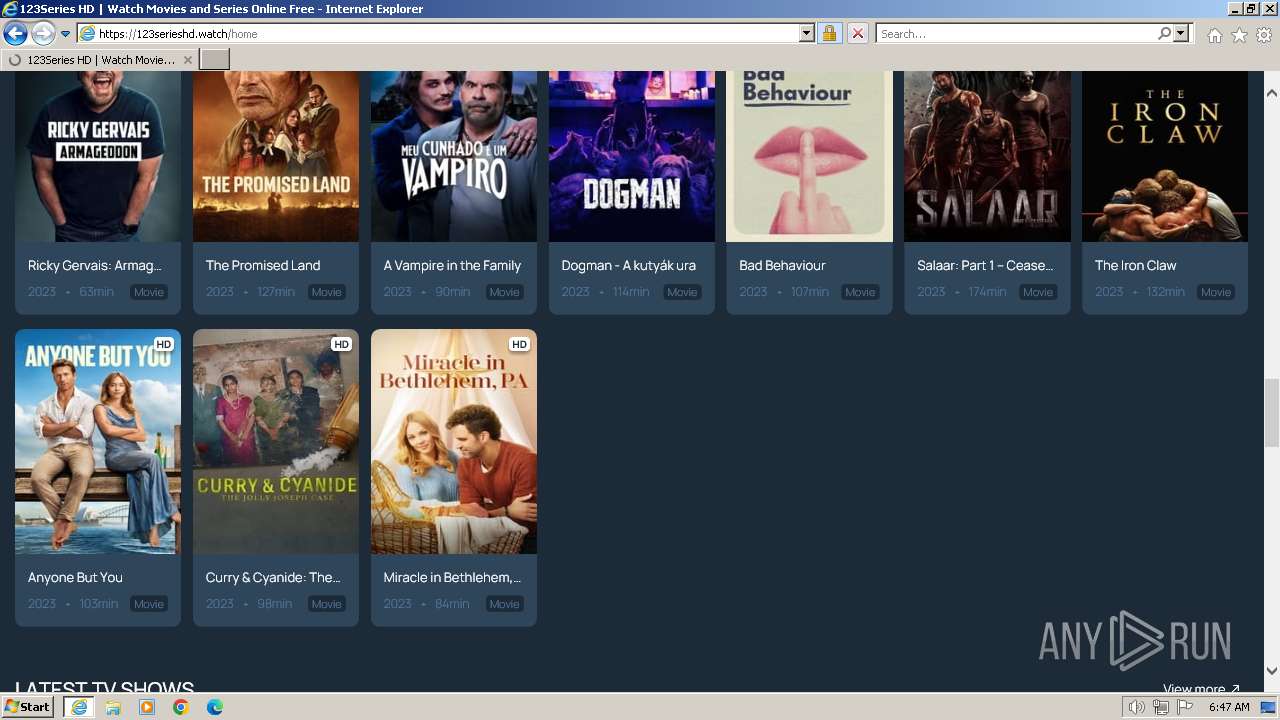Click Miracle in Bethlehem,... title link
Image resolution: width=1280 pixels, height=720 pixels.
pyautogui.click(x=452, y=577)
